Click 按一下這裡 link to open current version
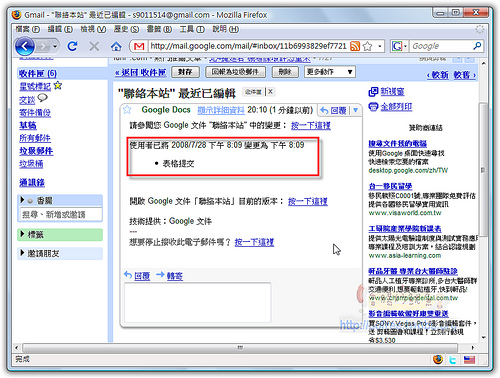Image resolution: width=500 pixels, height=378 pixels. pyautogui.click(x=308, y=202)
